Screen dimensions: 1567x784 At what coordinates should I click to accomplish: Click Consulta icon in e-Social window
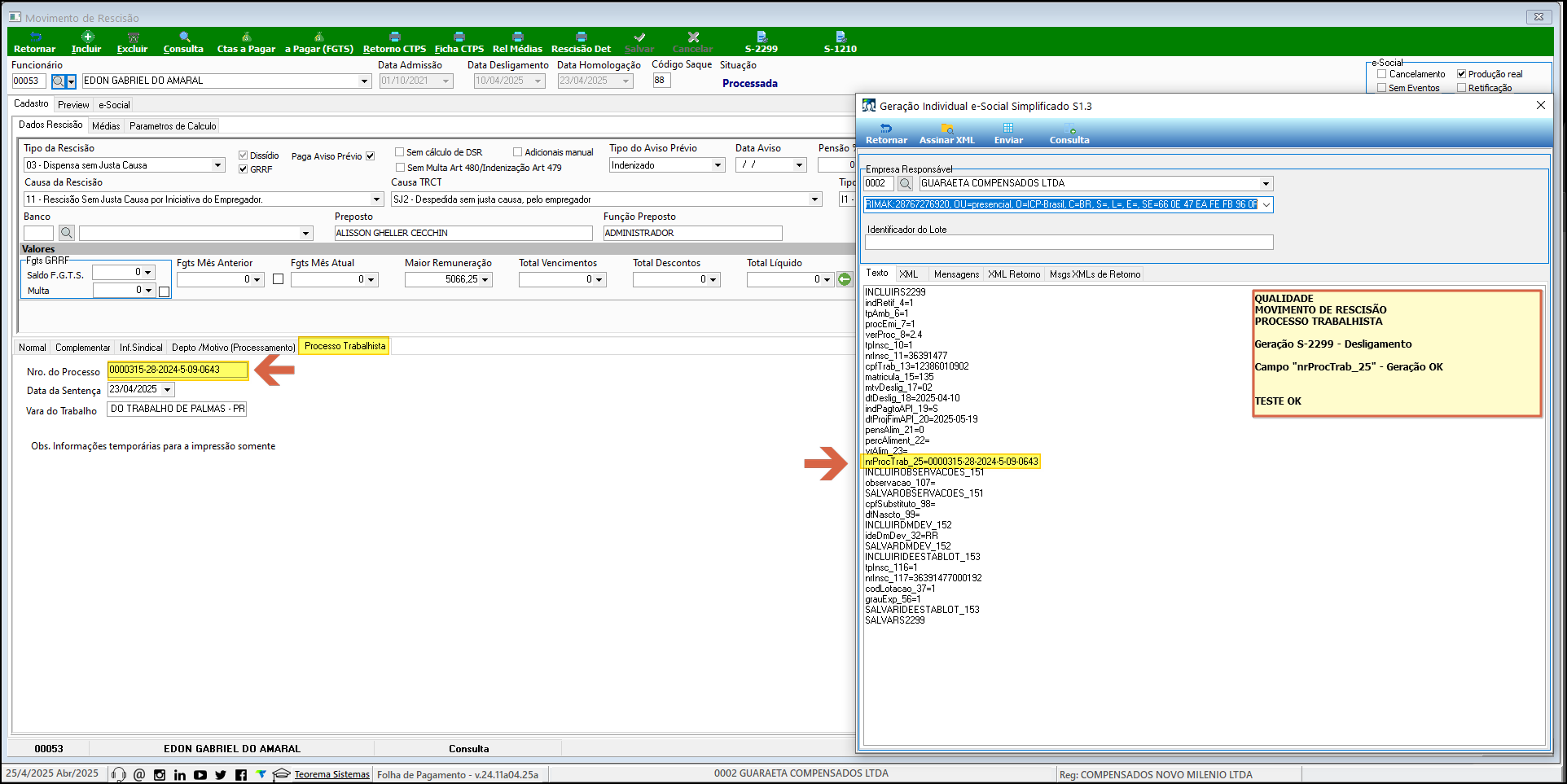pos(1069,129)
